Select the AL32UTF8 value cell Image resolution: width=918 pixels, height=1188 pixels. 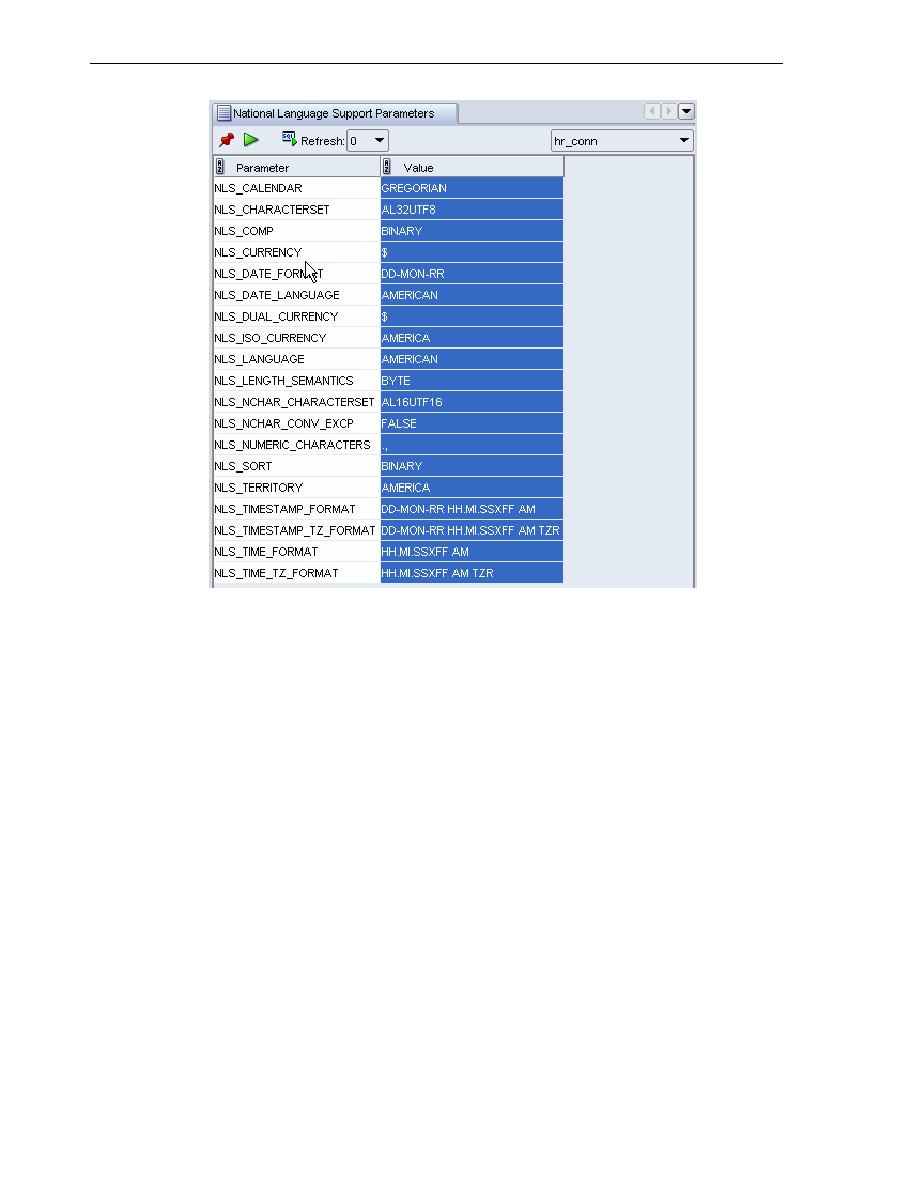pyautogui.click(x=472, y=210)
